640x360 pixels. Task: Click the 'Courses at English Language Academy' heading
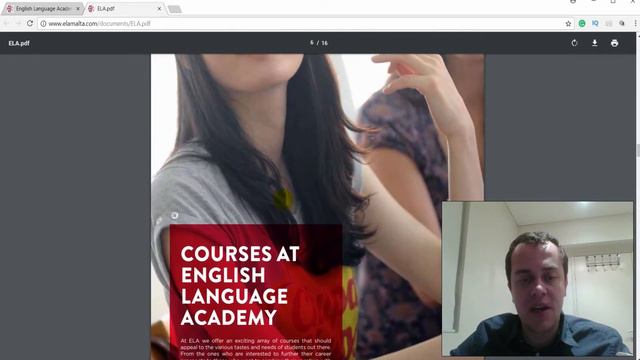pos(240,285)
